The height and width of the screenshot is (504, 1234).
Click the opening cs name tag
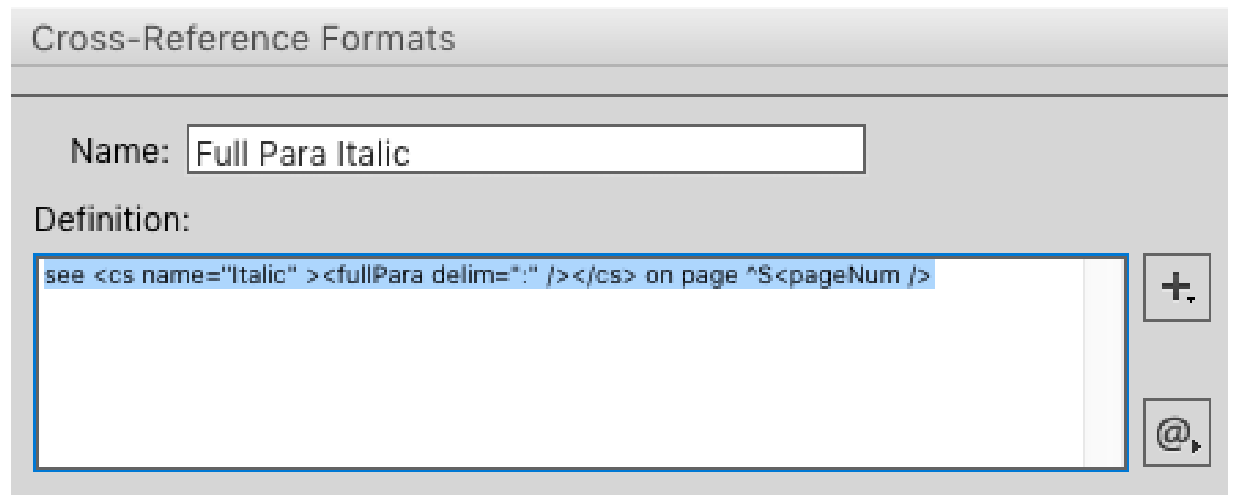(x=120, y=277)
